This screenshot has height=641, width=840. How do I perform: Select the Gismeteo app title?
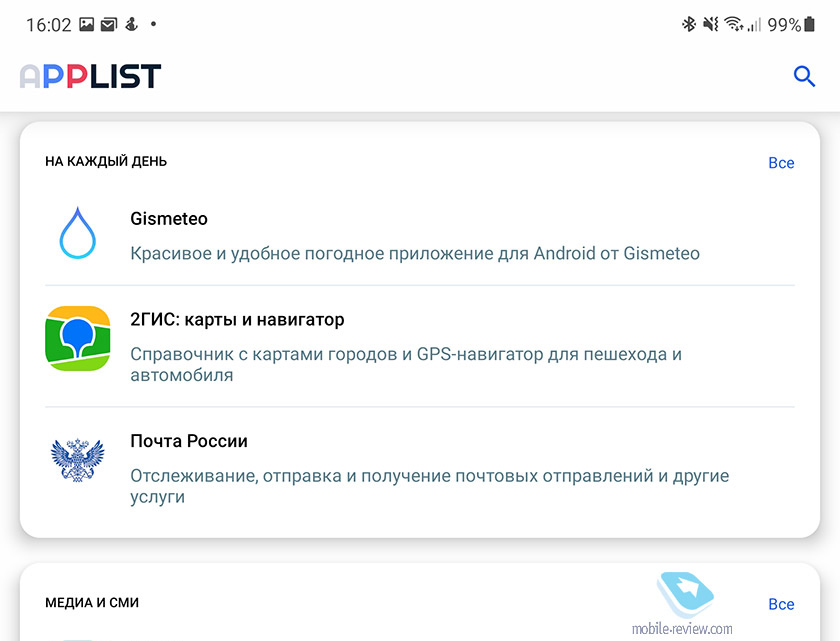169,219
